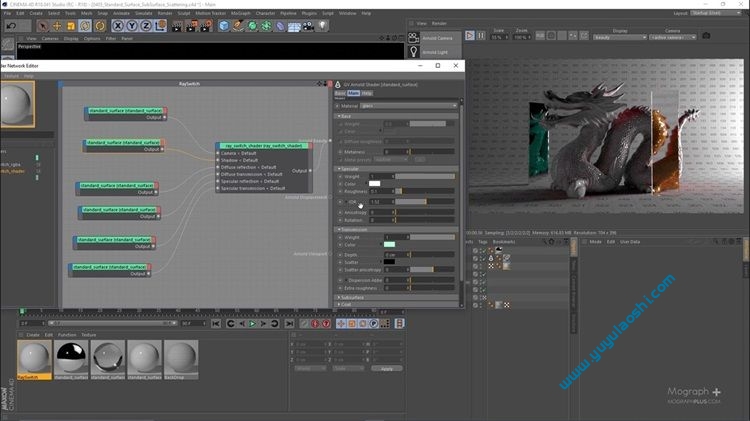Go to start of timeline
Viewport: 750px width, 421px height.
click(x=216, y=324)
